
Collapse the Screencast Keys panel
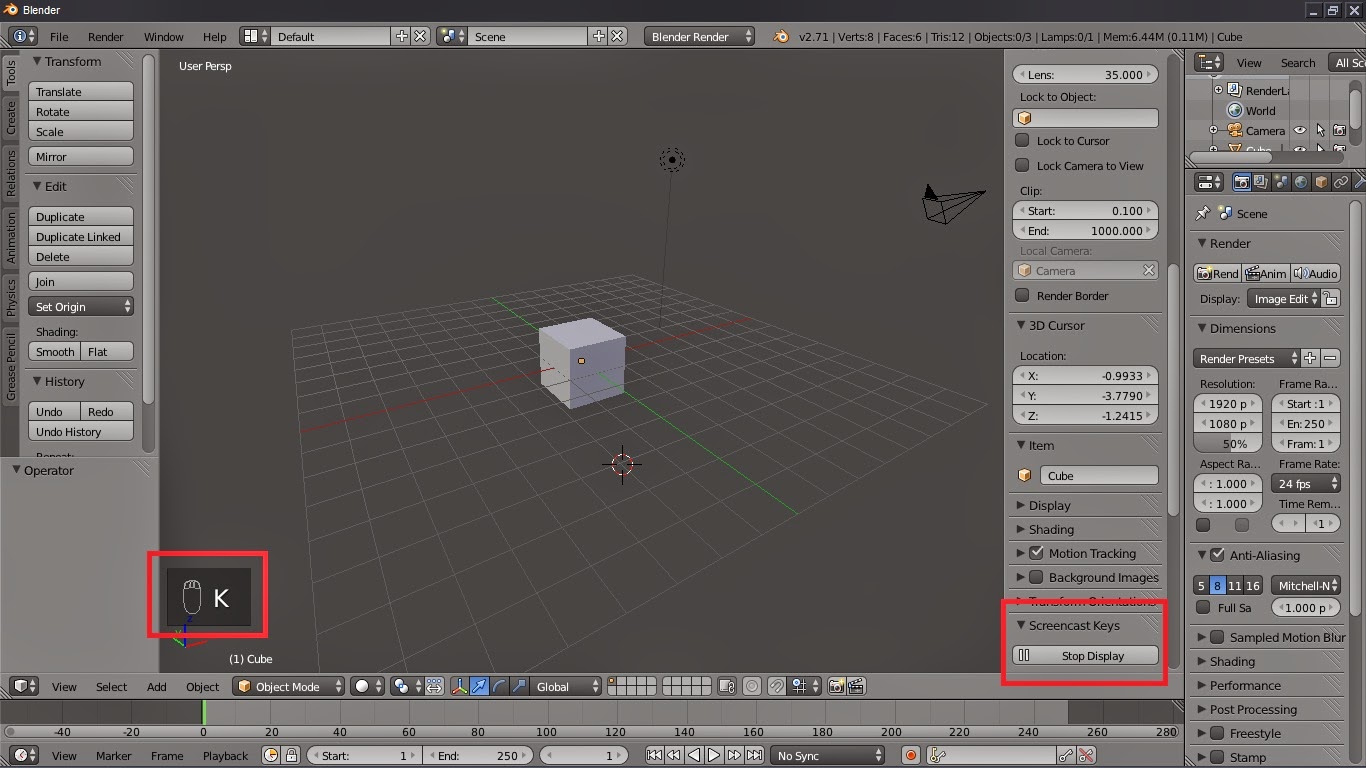click(1021, 626)
